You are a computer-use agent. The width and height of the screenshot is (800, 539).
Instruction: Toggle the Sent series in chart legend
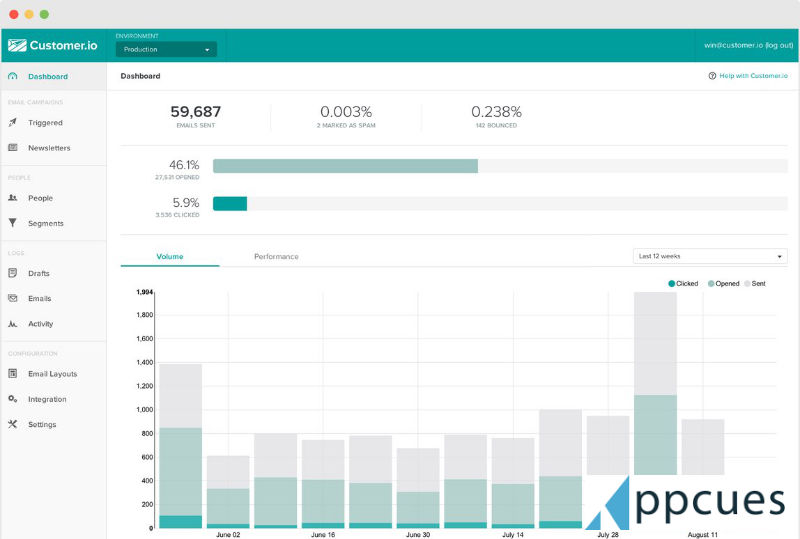[x=755, y=284]
